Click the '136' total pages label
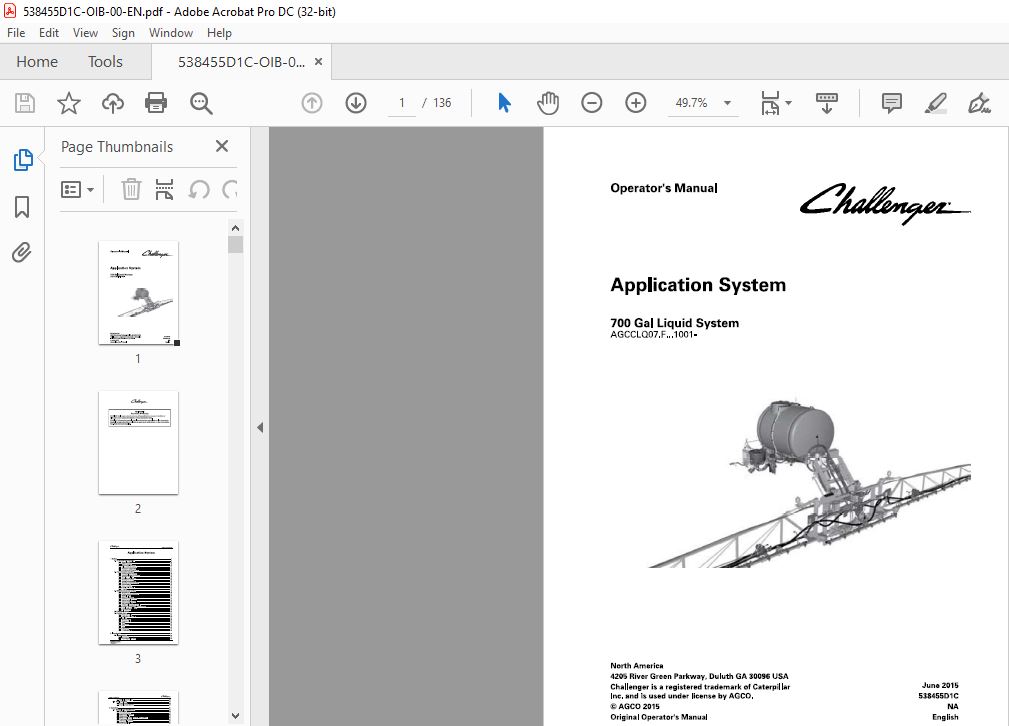The image size is (1009, 726). (x=442, y=103)
